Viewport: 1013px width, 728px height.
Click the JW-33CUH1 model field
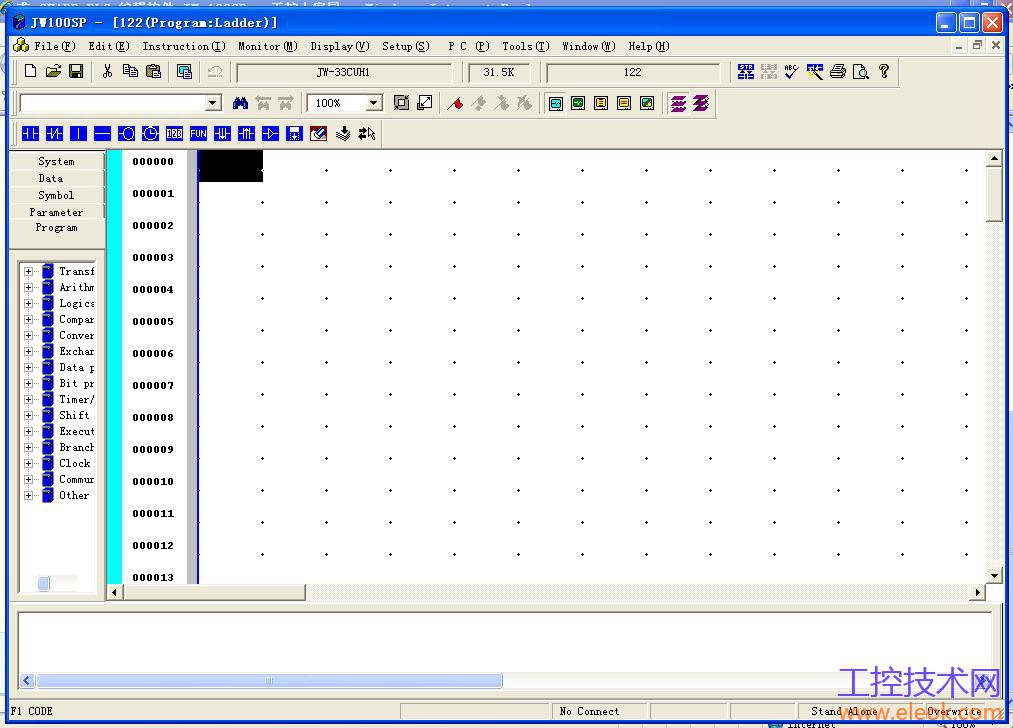coord(344,72)
